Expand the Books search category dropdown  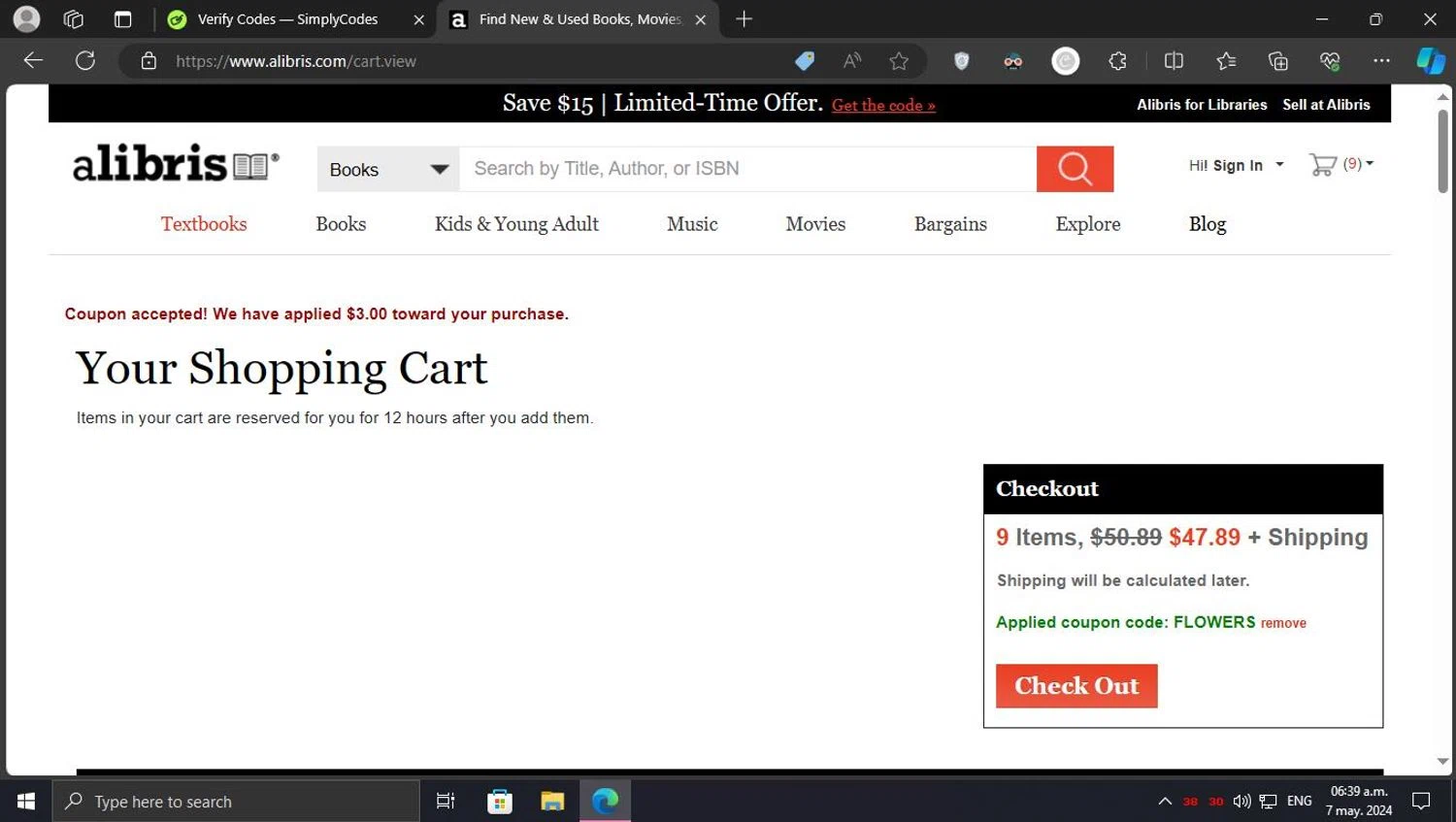[x=388, y=170]
